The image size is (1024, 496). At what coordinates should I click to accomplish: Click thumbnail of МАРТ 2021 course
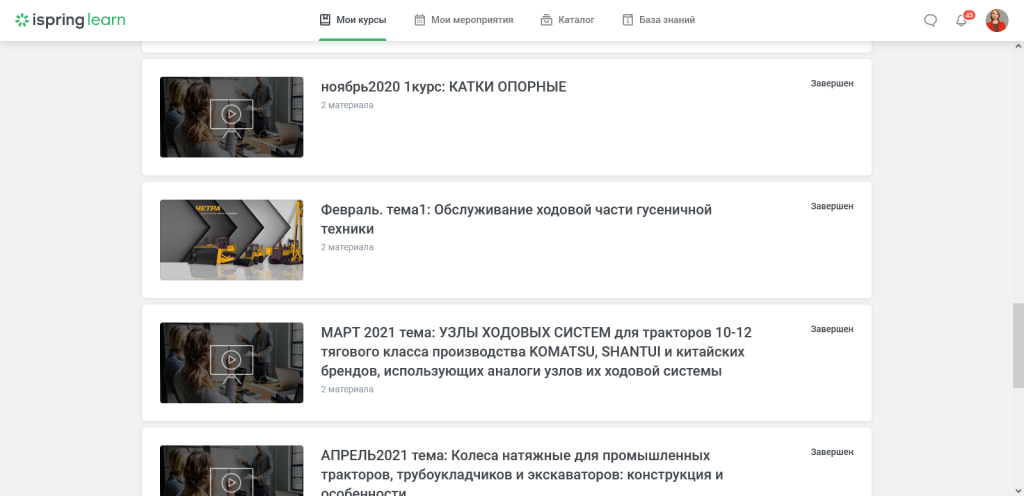tap(231, 362)
